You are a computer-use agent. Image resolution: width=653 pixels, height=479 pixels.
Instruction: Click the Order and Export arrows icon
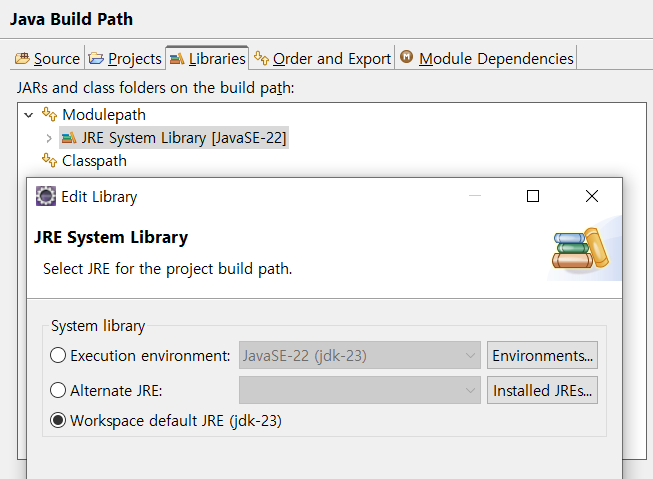click(x=261, y=58)
